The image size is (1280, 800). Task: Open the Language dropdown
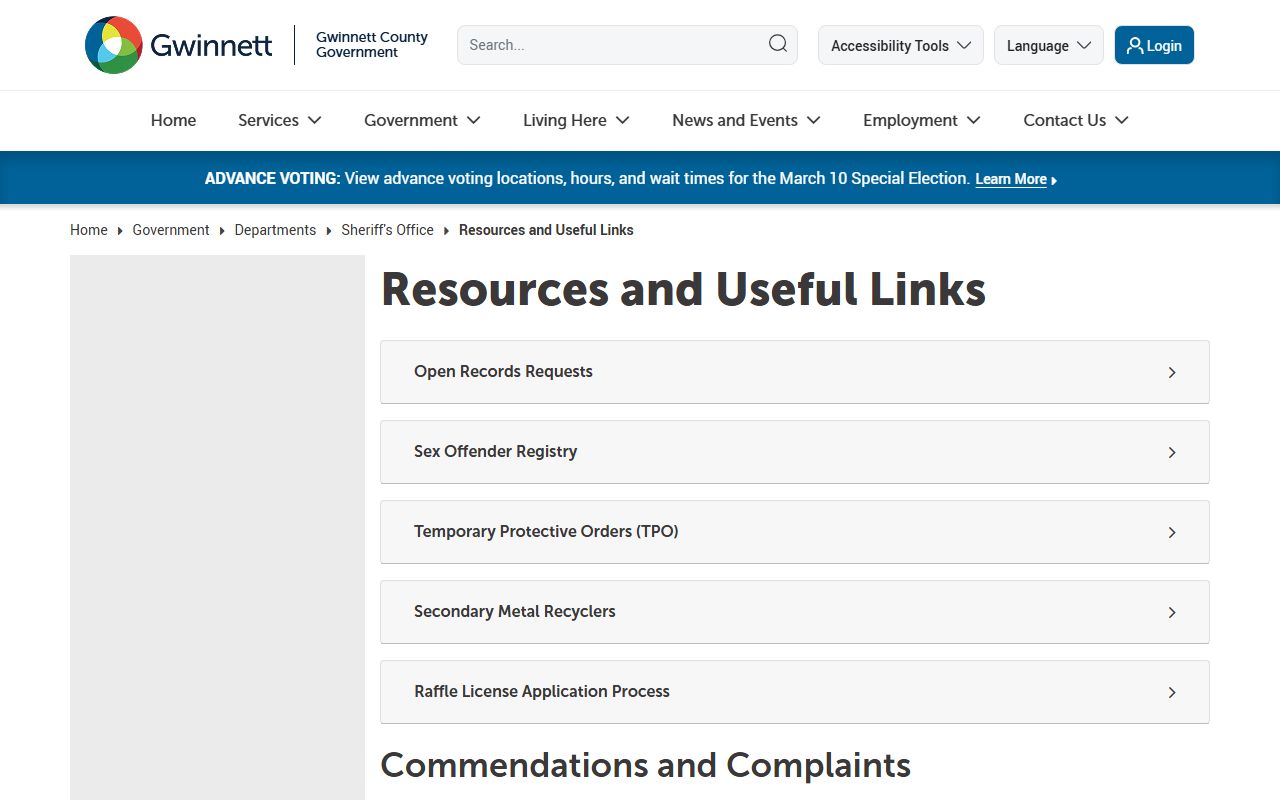pyautogui.click(x=1049, y=45)
